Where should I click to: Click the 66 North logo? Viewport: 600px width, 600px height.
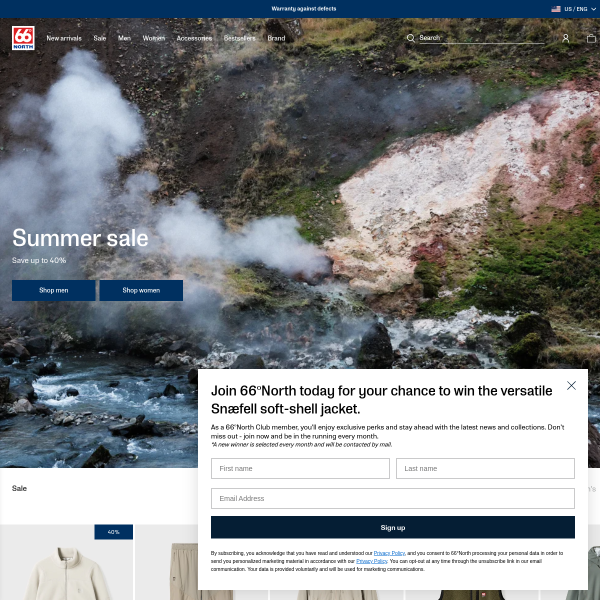pos(23,38)
